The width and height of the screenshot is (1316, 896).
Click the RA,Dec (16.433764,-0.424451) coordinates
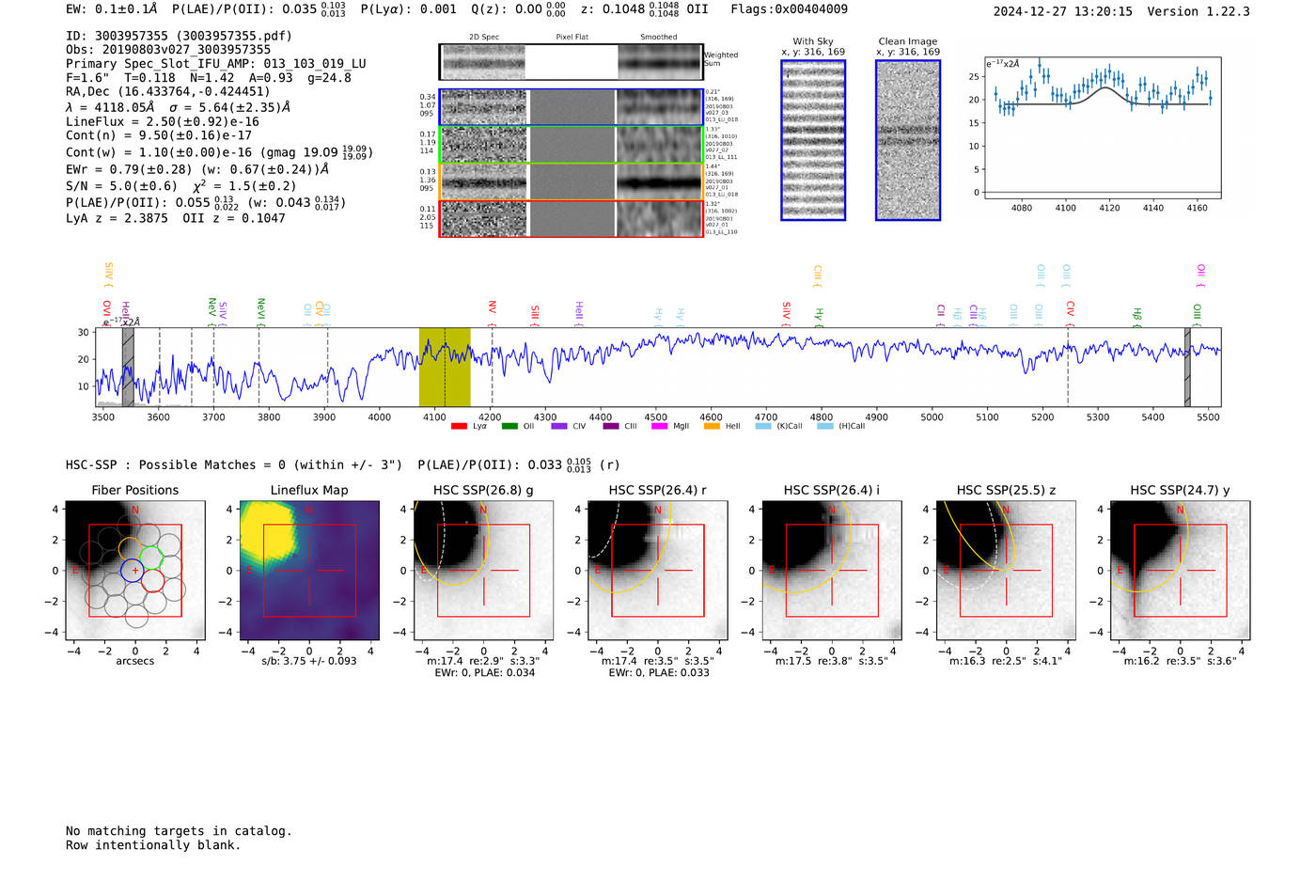tap(168, 91)
